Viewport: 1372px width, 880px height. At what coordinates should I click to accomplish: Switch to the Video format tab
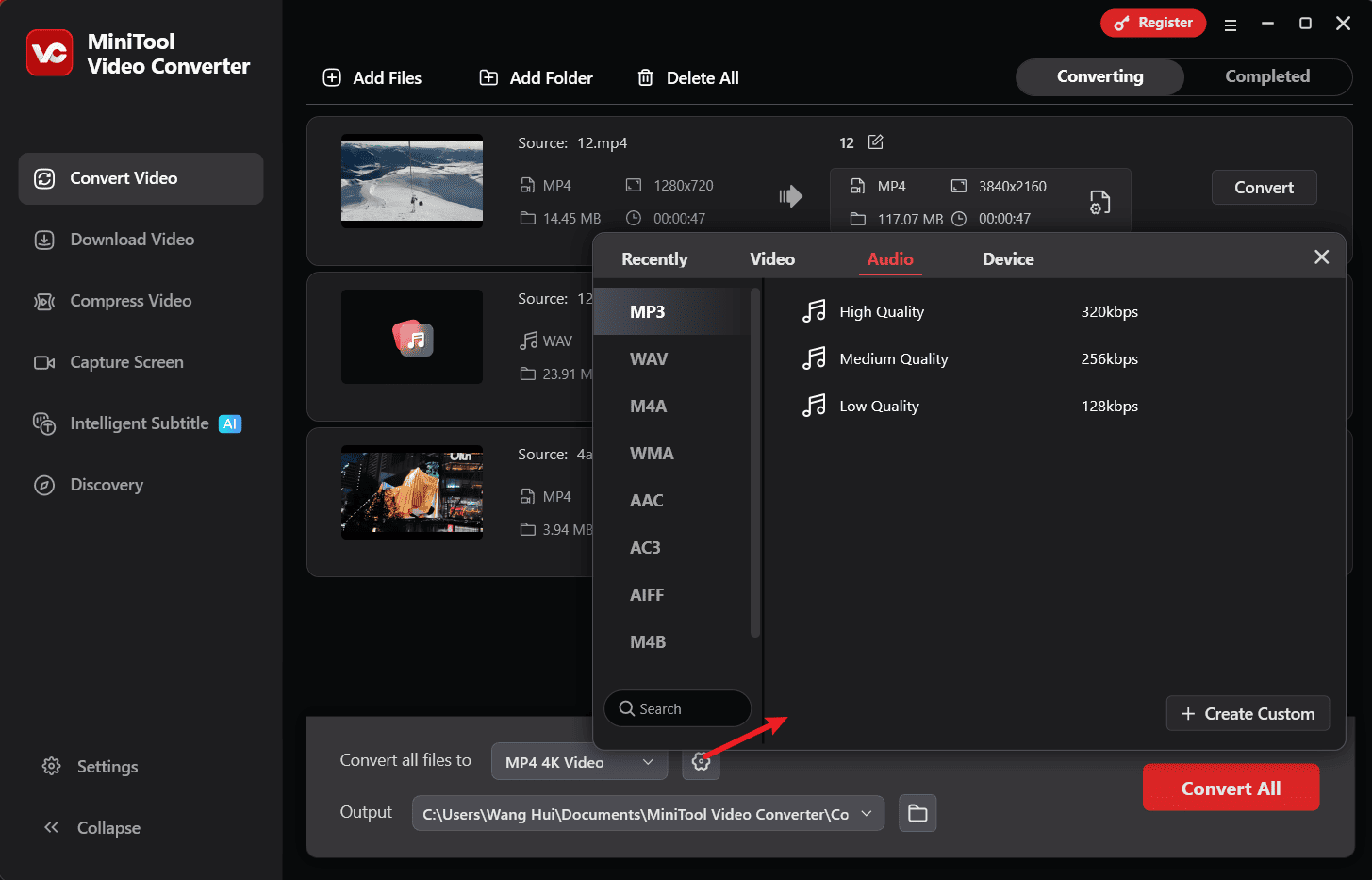771,259
